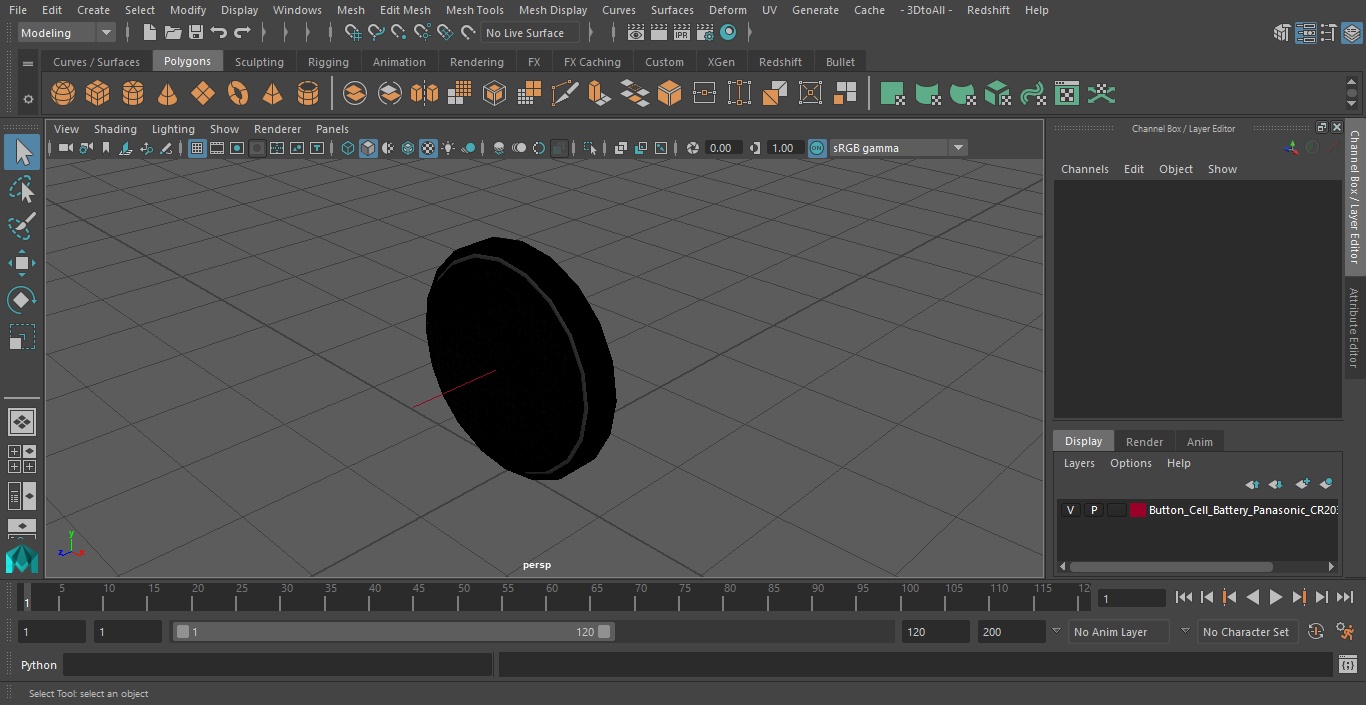The height and width of the screenshot is (705, 1366).
Task: Click the Extrude shelf icon
Action: (x=599, y=94)
